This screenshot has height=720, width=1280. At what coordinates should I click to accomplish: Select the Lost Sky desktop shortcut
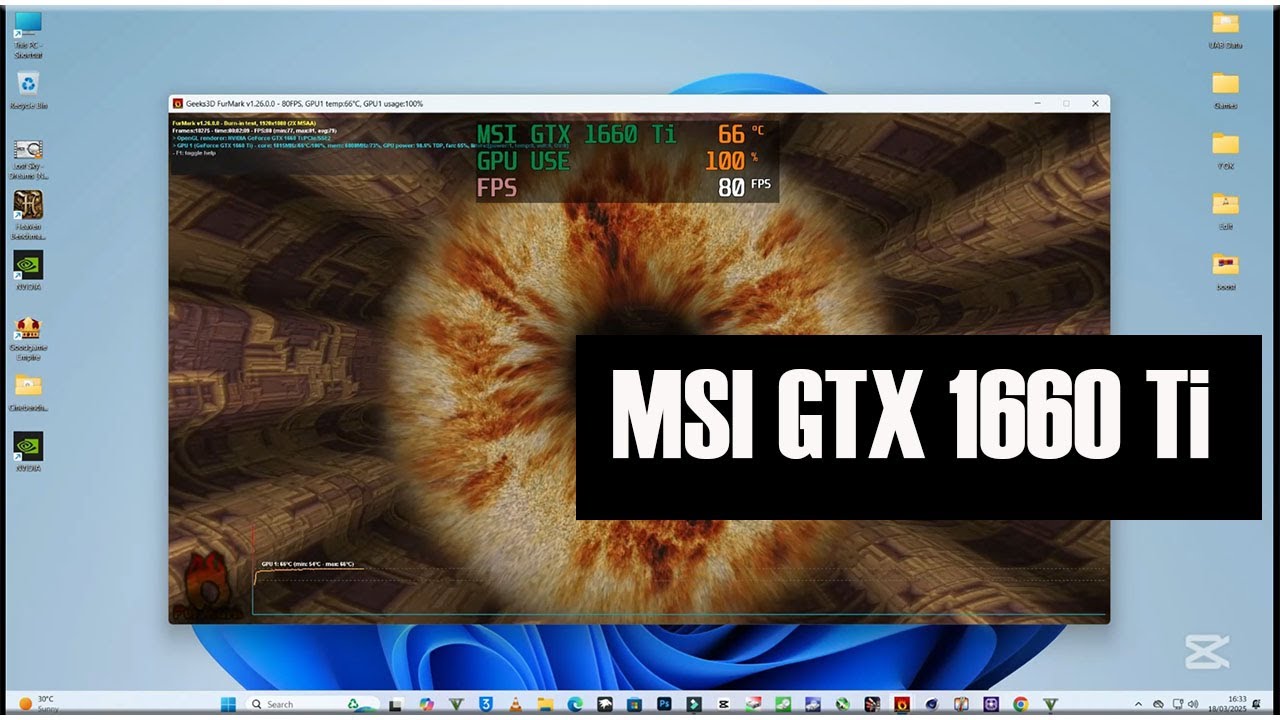click(x=28, y=157)
